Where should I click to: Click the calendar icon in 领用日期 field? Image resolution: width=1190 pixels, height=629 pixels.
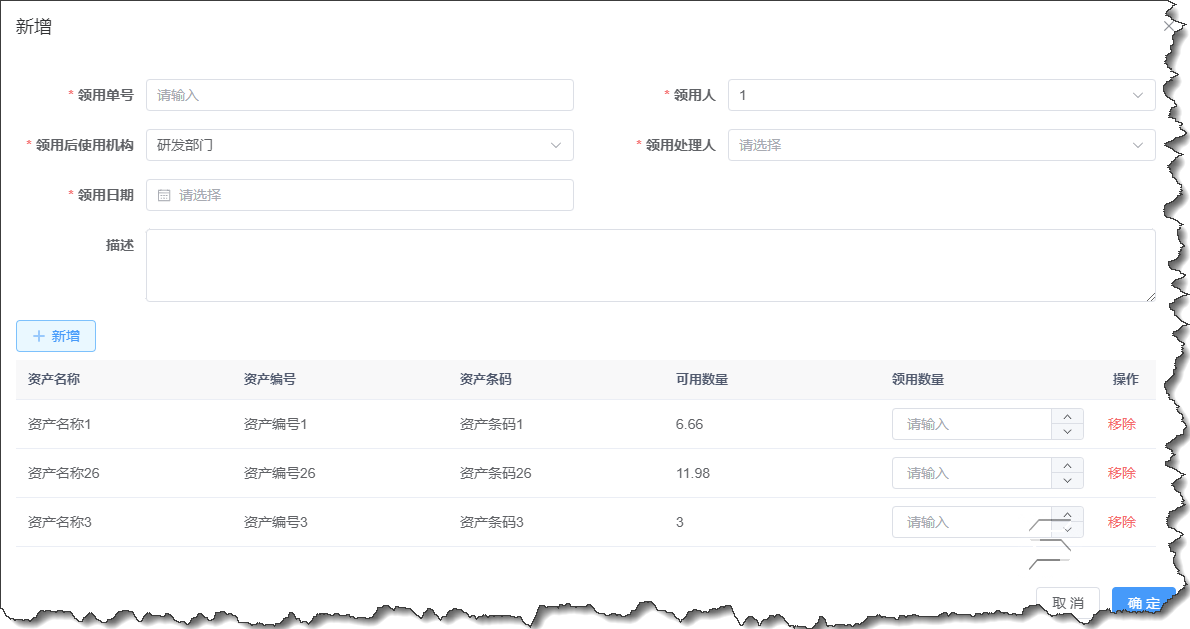[x=163, y=195]
